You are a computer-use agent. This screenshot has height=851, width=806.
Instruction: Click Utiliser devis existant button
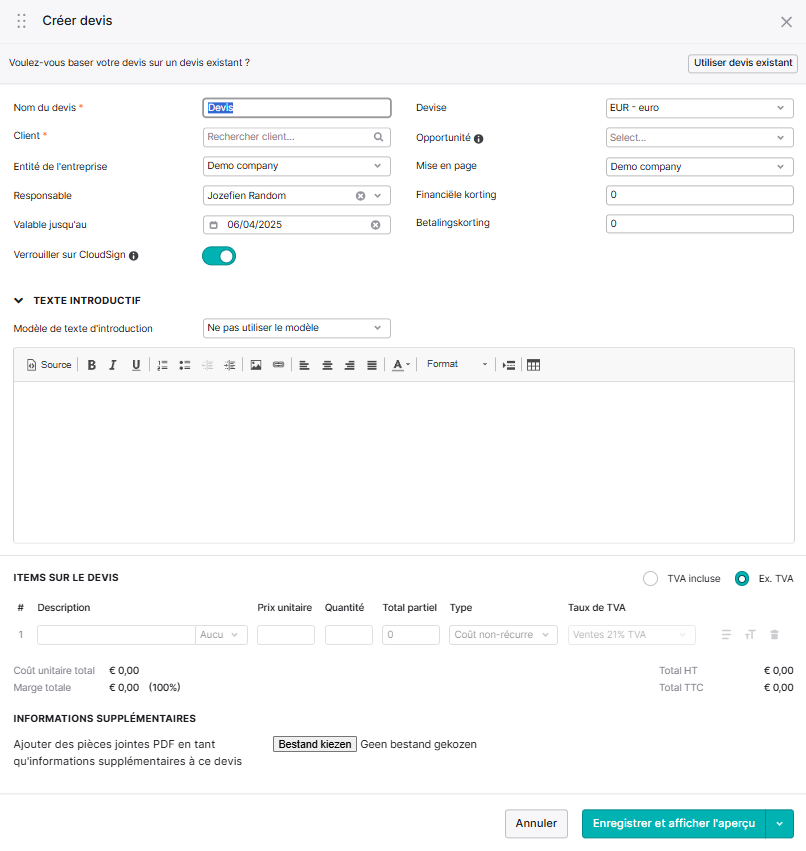(742, 63)
